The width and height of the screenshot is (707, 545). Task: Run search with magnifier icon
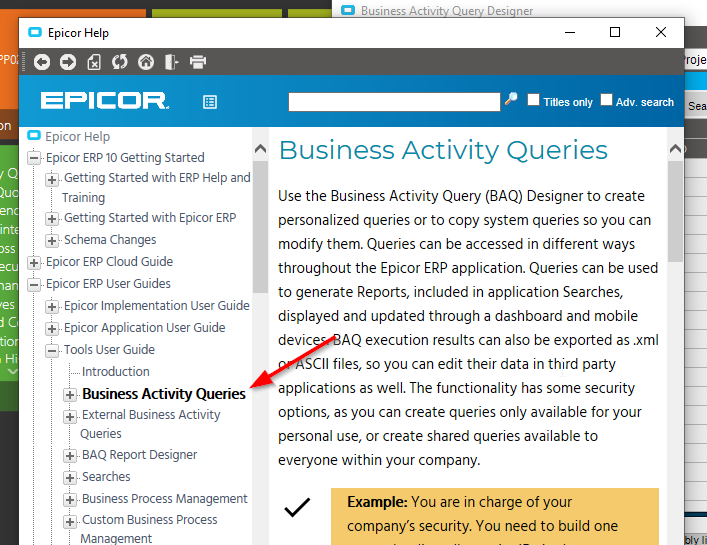pyautogui.click(x=511, y=98)
